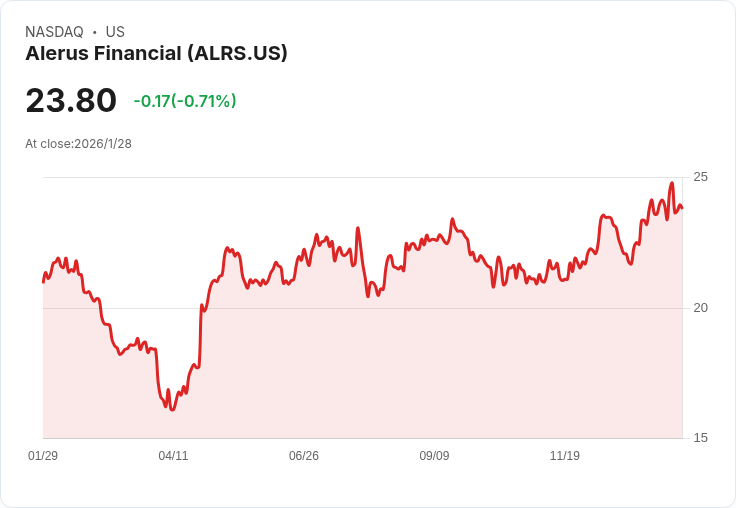
Task: Click the 15 y-axis price label
Action: [700, 438]
